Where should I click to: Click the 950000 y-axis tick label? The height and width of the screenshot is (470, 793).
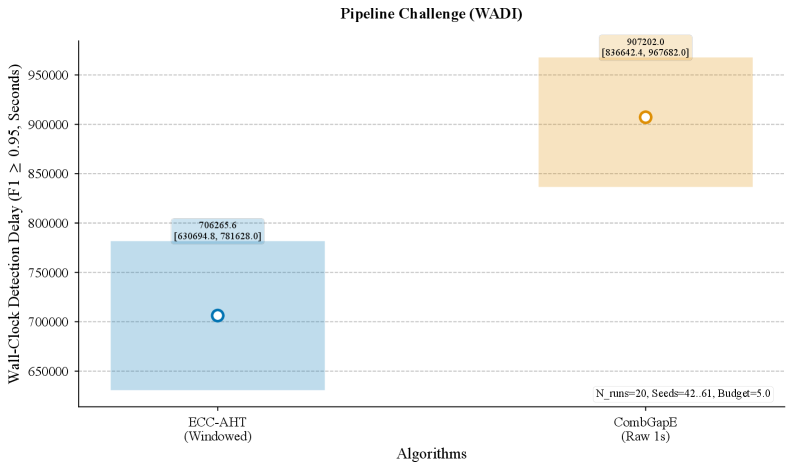(x=46, y=75)
